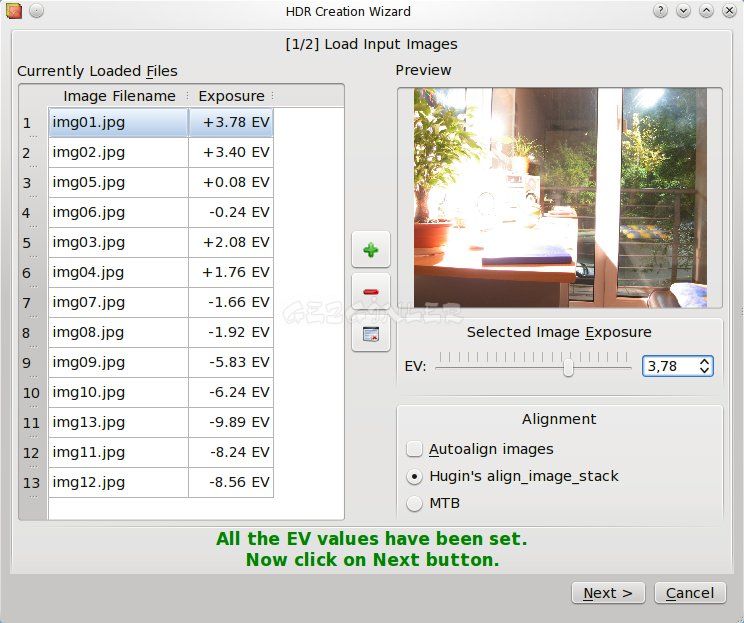Click the Next > button

tap(608, 593)
